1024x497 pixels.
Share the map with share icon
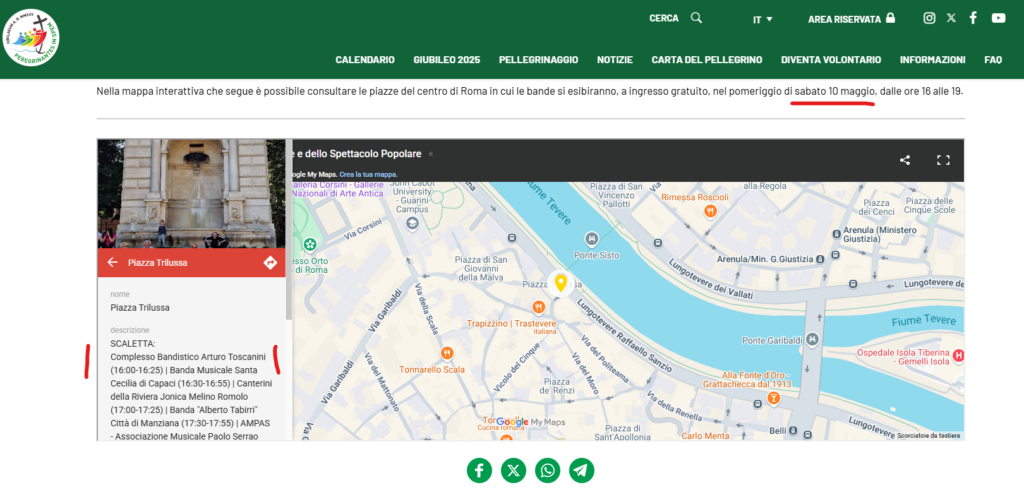[x=904, y=160]
